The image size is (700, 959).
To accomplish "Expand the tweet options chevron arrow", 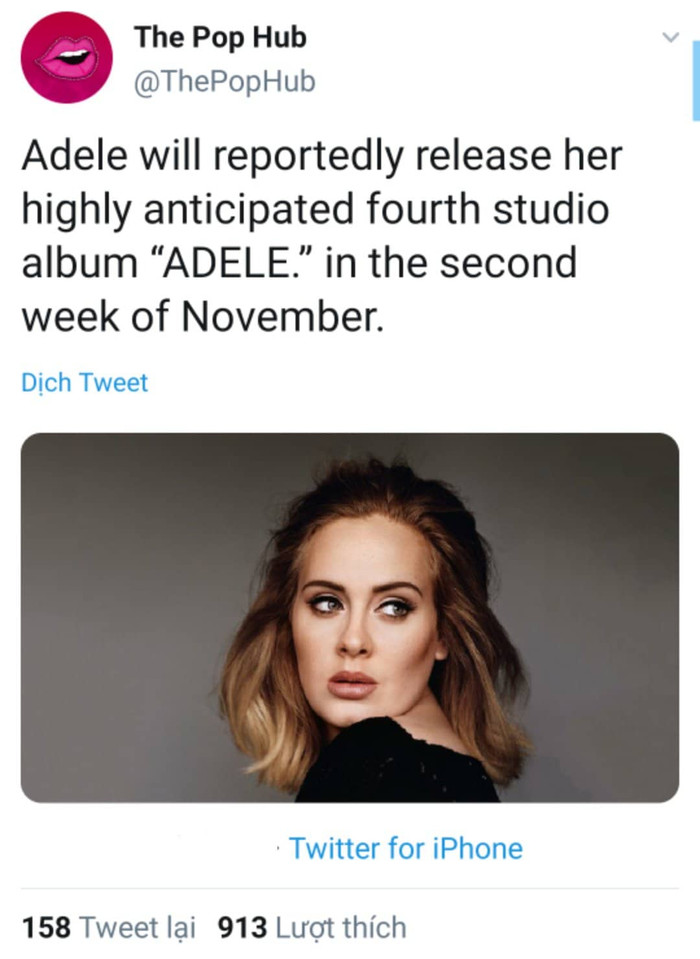I will click(671, 38).
